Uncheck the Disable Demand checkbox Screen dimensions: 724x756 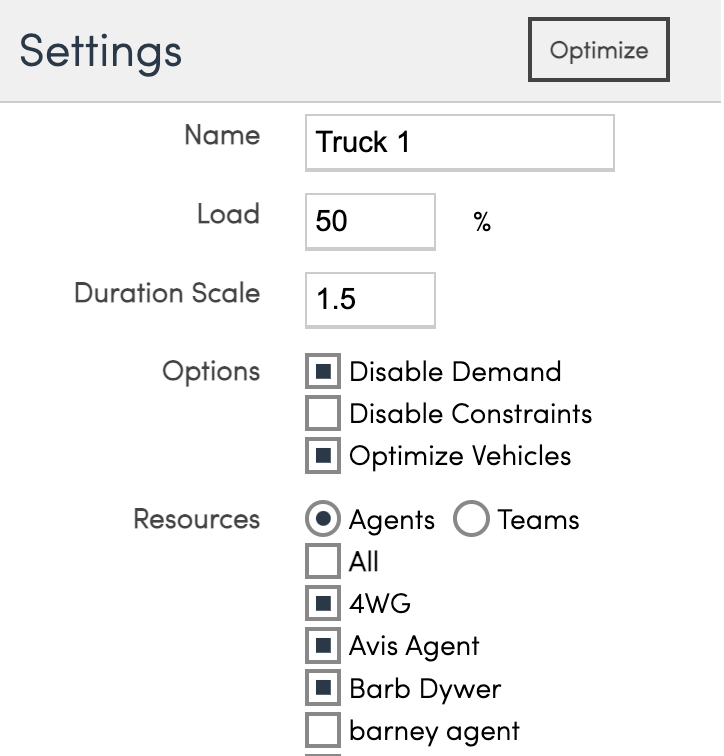tap(322, 372)
